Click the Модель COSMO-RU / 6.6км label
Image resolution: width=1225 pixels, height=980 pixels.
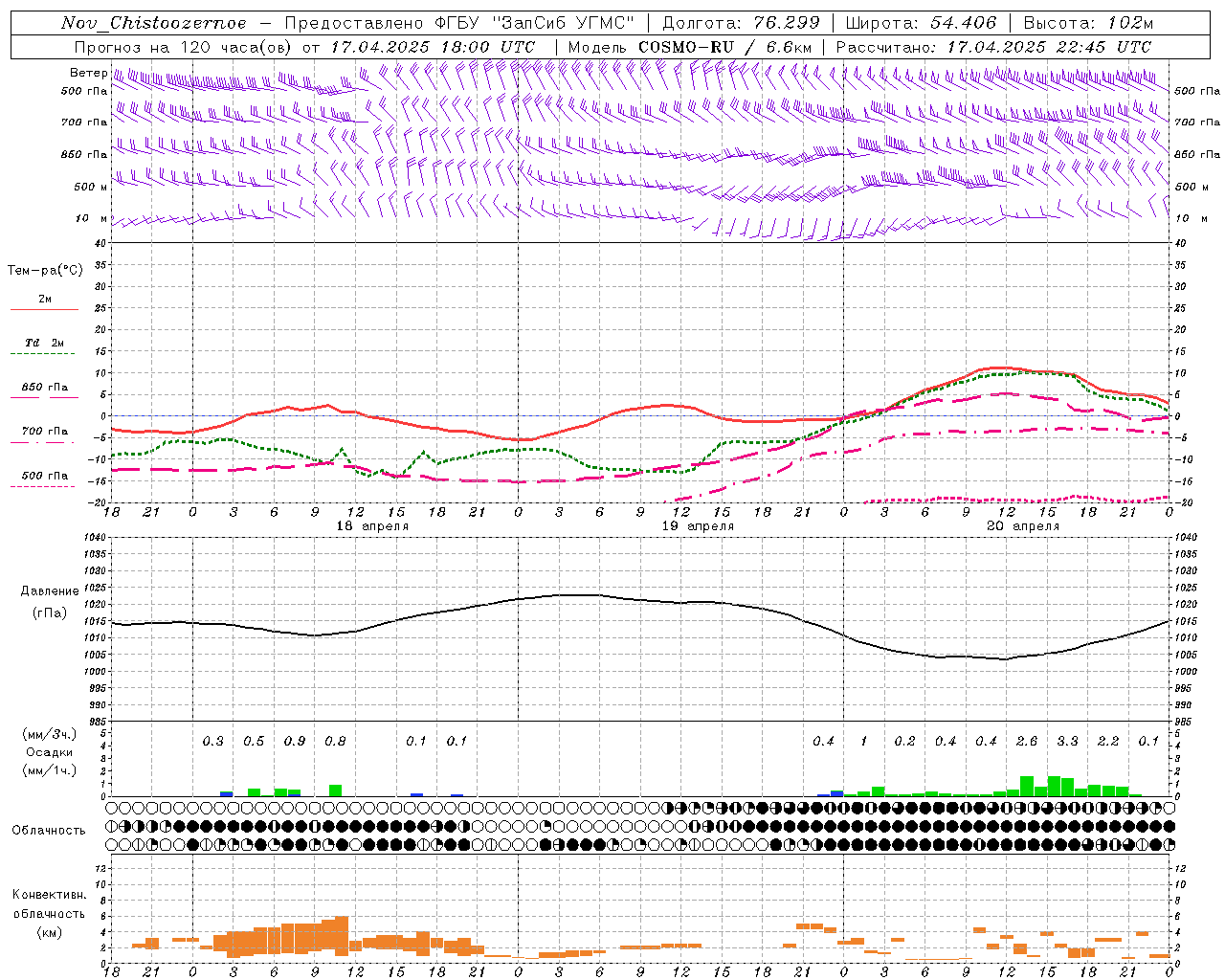tap(690, 47)
